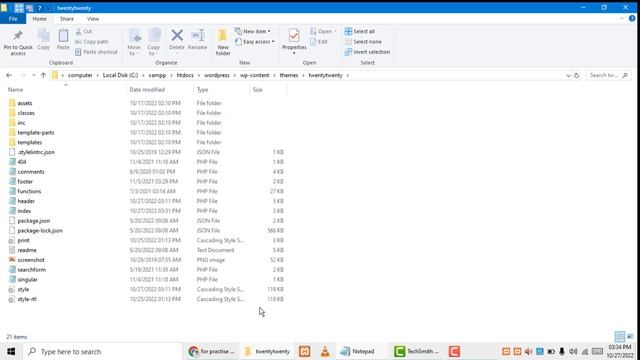This screenshot has height=360, width=640.
Task: Switch to large icons view layout
Action: pyautogui.click(x=630, y=336)
